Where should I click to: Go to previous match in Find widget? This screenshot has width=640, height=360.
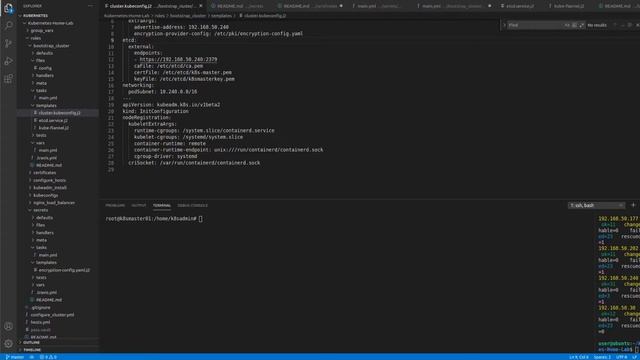[x=615, y=25]
